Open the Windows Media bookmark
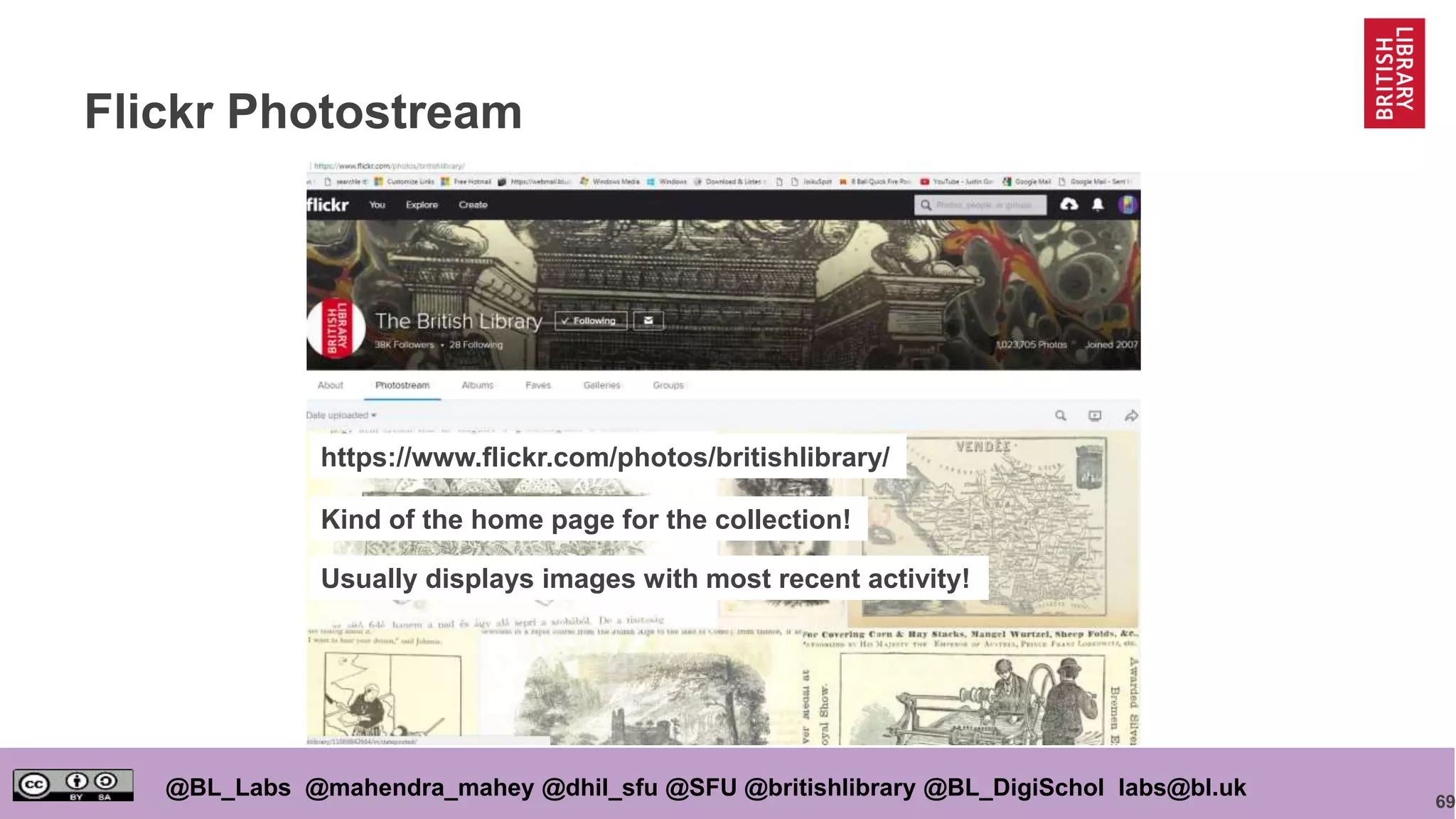The image size is (1456, 819). [610, 182]
